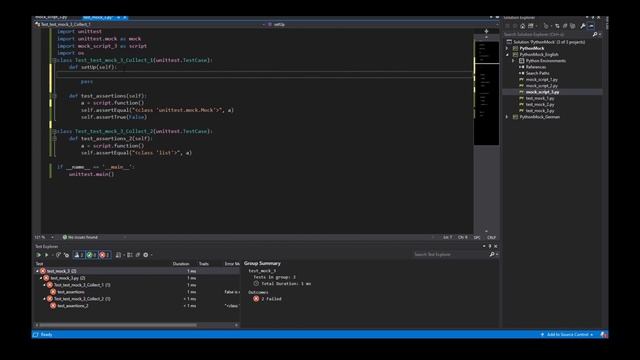Select mock_script_3.py in Solution Explorer

coord(542,92)
